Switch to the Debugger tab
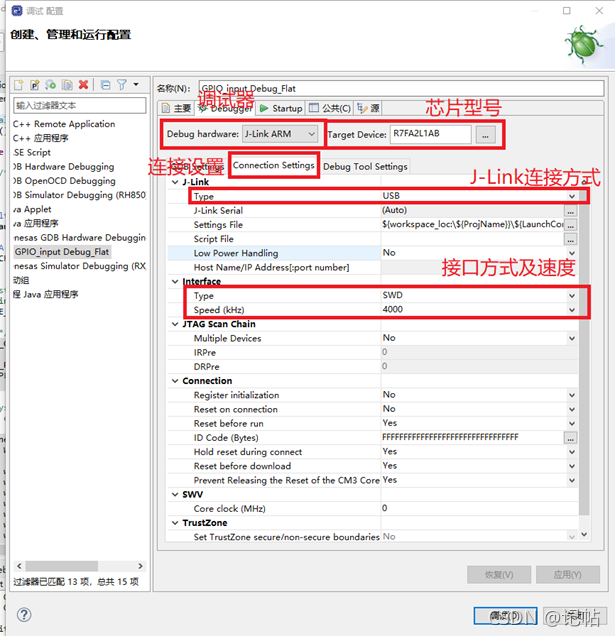This screenshot has height=636, width=615. [225, 108]
